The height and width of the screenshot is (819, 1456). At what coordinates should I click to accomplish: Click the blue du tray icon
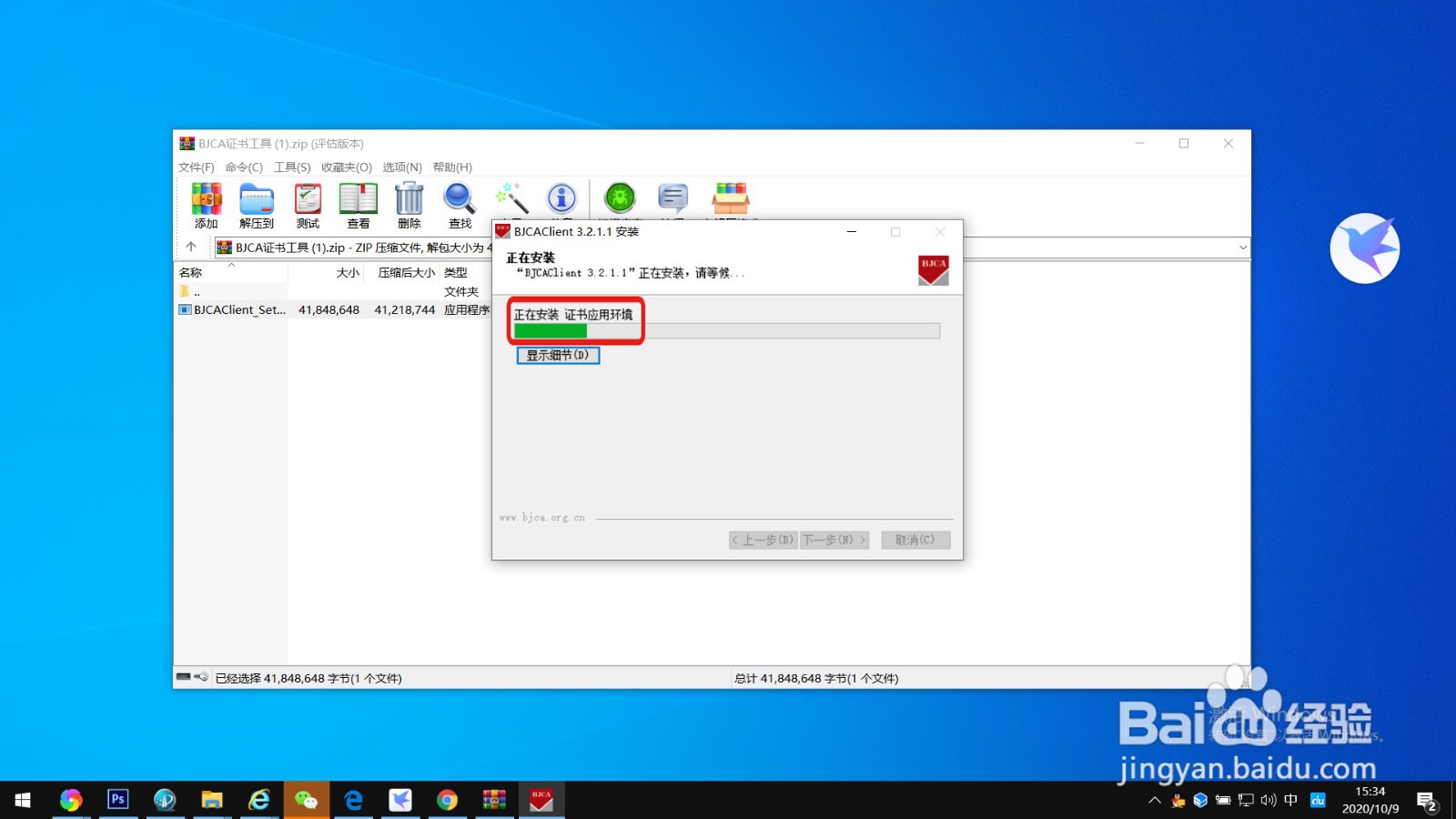point(1318,801)
